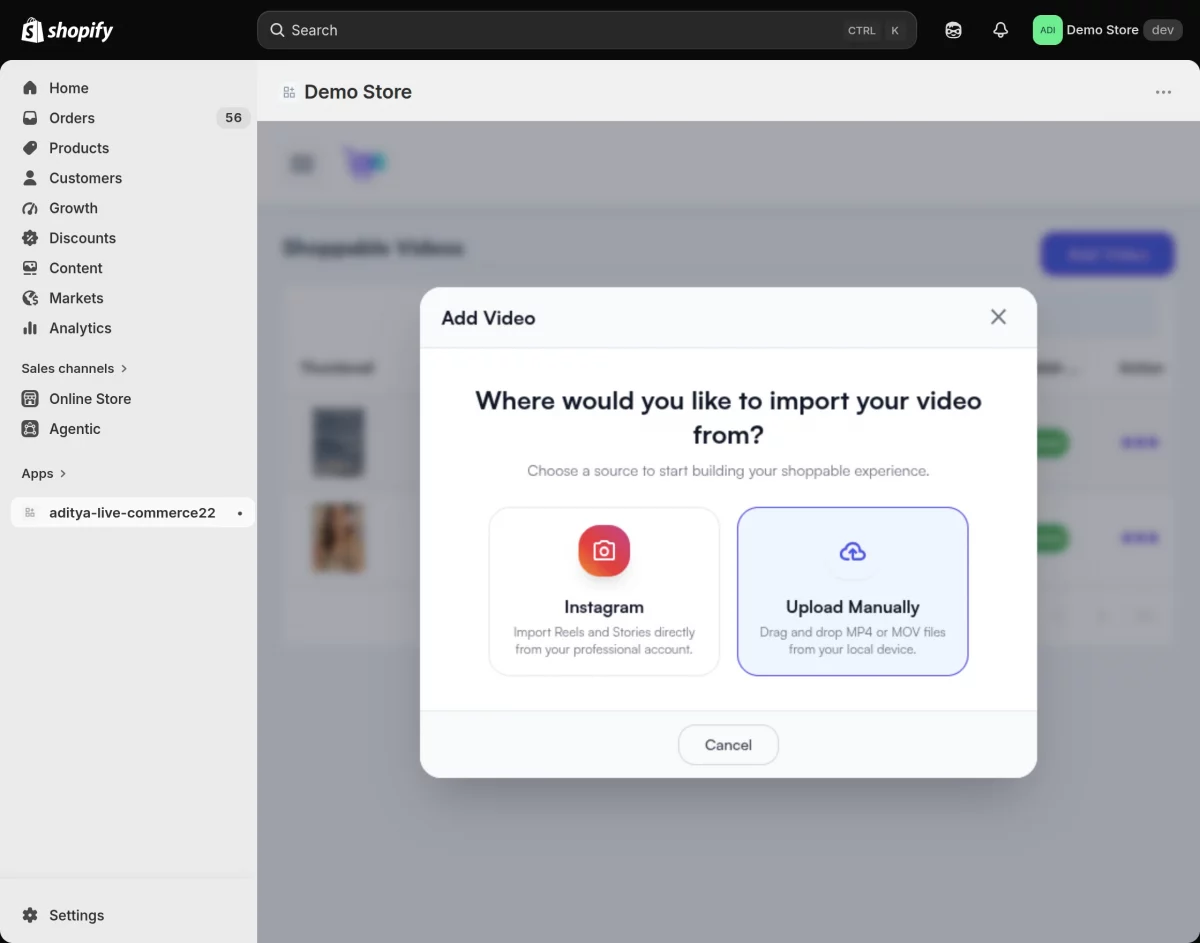The width and height of the screenshot is (1200, 943).
Task: Click the Online Store storefront icon
Action: click(30, 399)
